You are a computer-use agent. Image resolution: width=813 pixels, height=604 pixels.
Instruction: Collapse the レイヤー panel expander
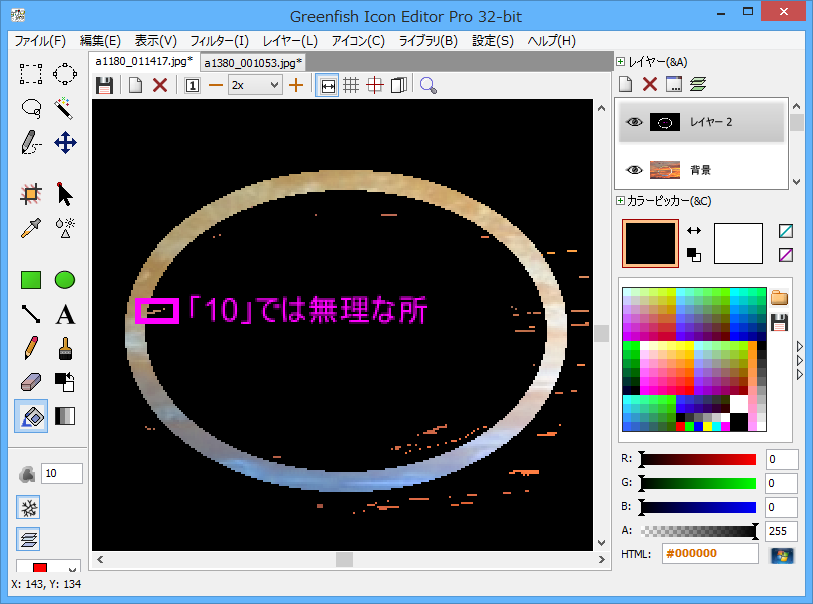pyautogui.click(x=621, y=62)
